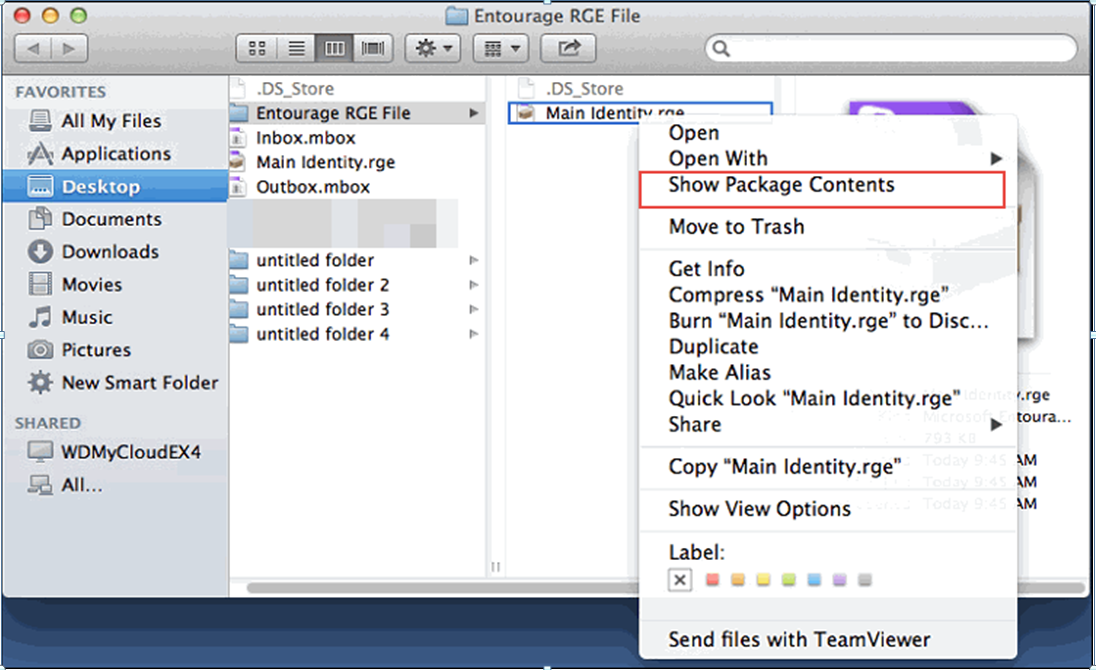
Task: Select Entourage RGE File folder
Action: coord(356,113)
